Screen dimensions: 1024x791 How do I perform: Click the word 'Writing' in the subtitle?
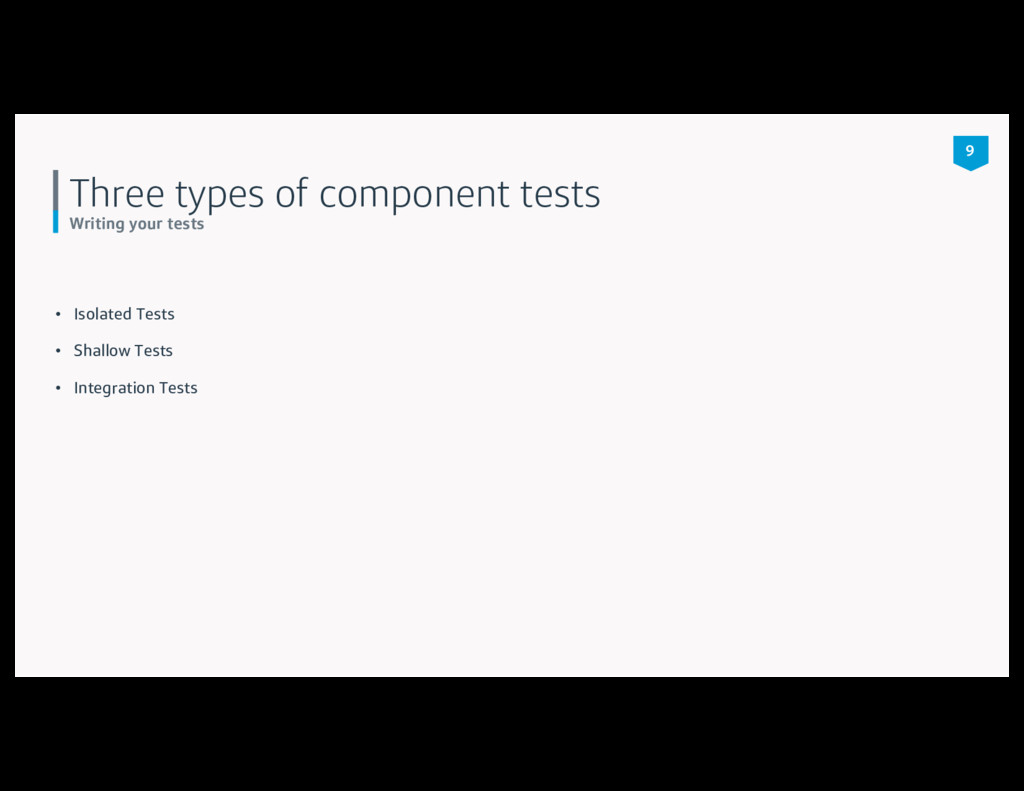(97, 224)
